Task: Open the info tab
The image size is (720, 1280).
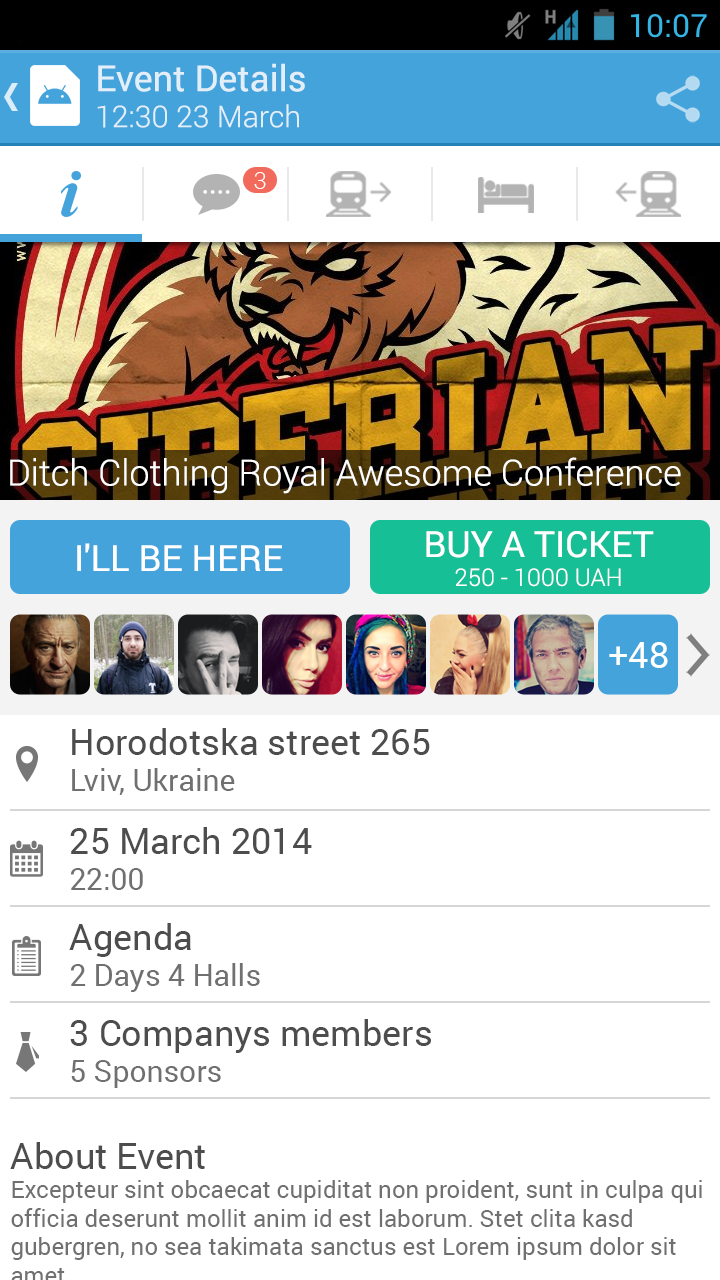Action: click(x=71, y=193)
